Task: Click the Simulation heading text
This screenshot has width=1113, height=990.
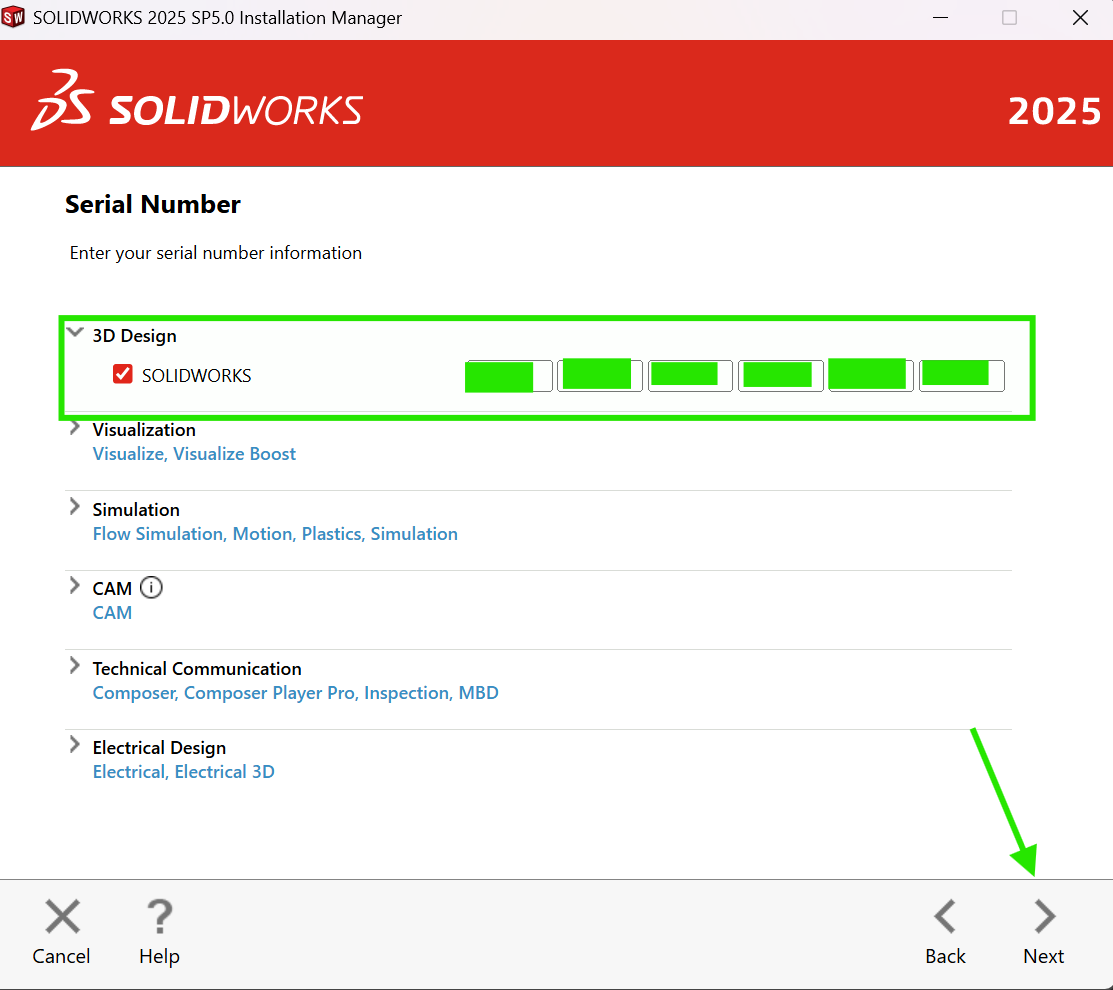Action: click(x=136, y=510)
